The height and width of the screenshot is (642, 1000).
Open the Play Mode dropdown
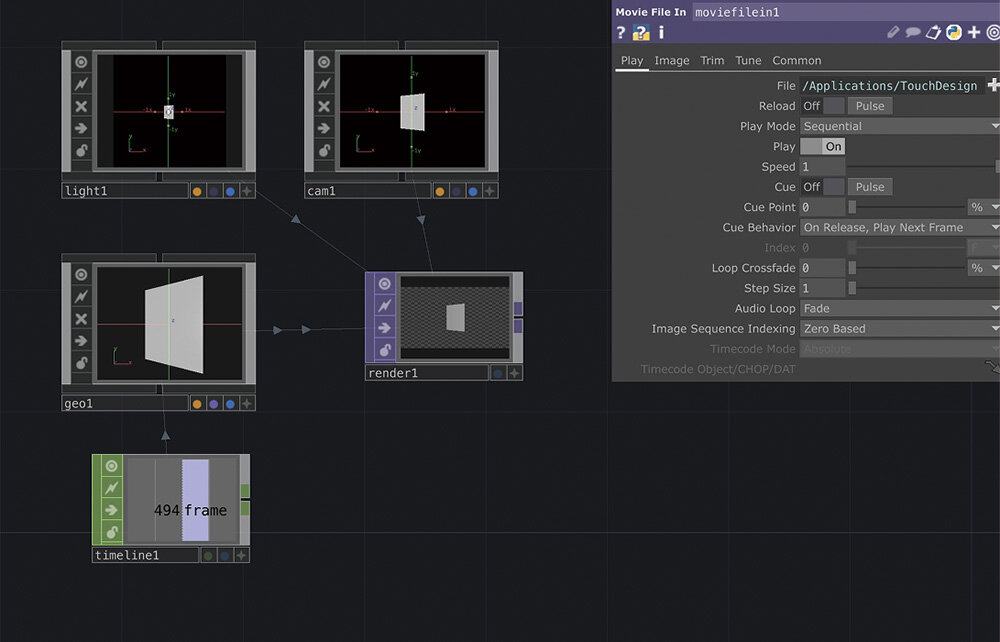tap(899, 126)
